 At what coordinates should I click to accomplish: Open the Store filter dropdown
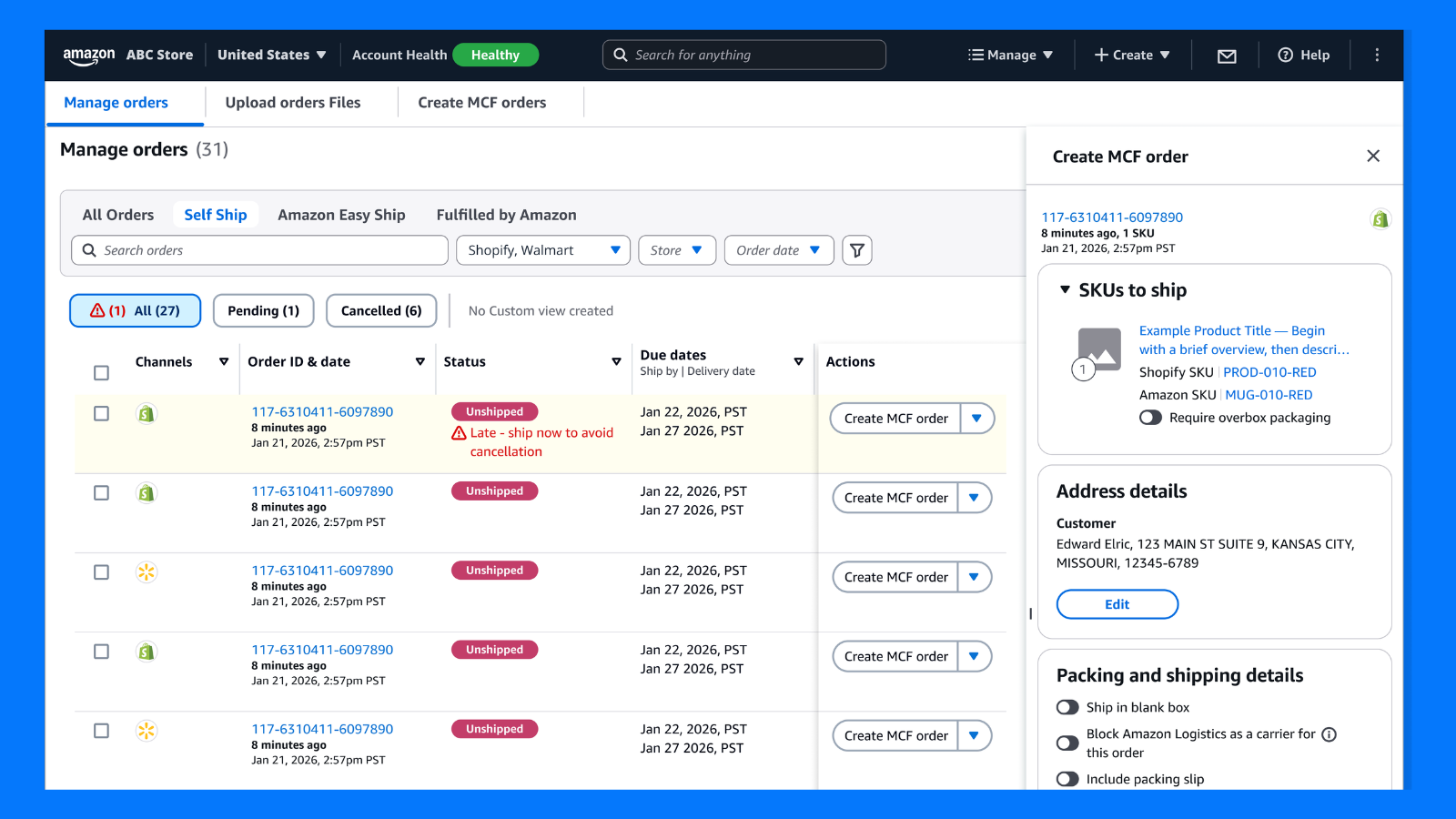tap(677, 250)
